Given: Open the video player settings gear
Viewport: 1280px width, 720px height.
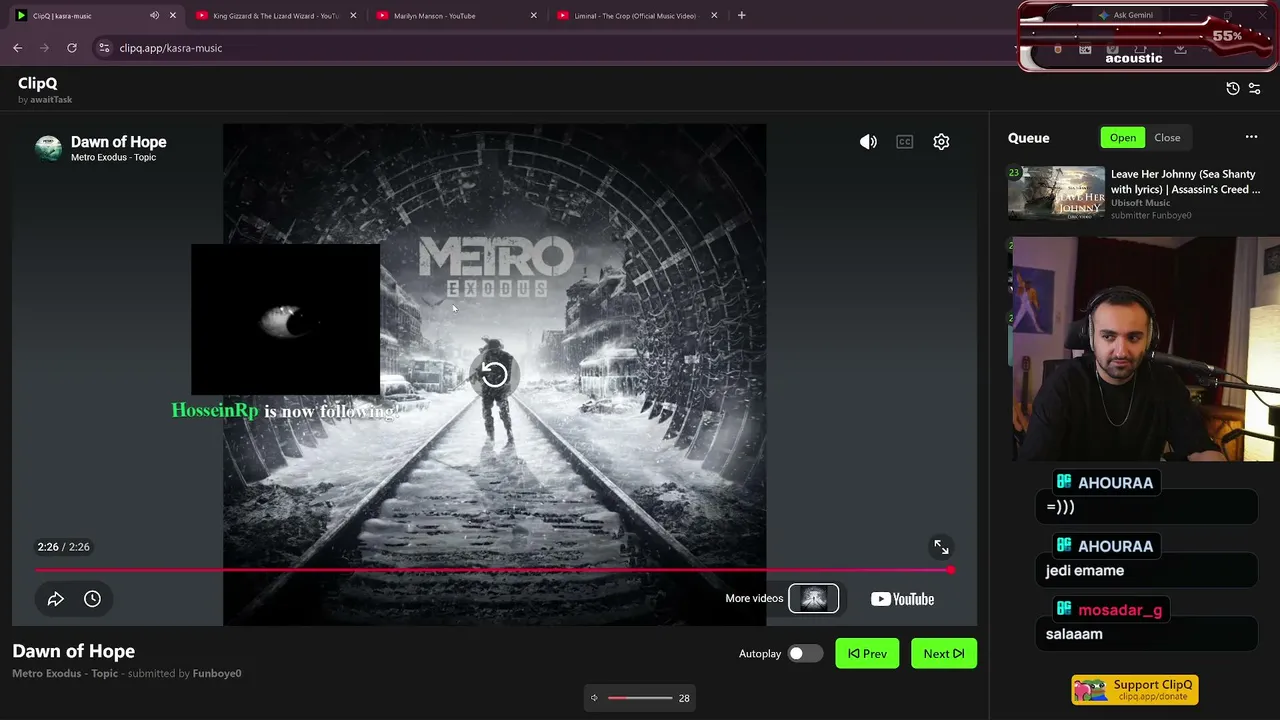Looking at the screenshot, I should (x=941, y=142).
